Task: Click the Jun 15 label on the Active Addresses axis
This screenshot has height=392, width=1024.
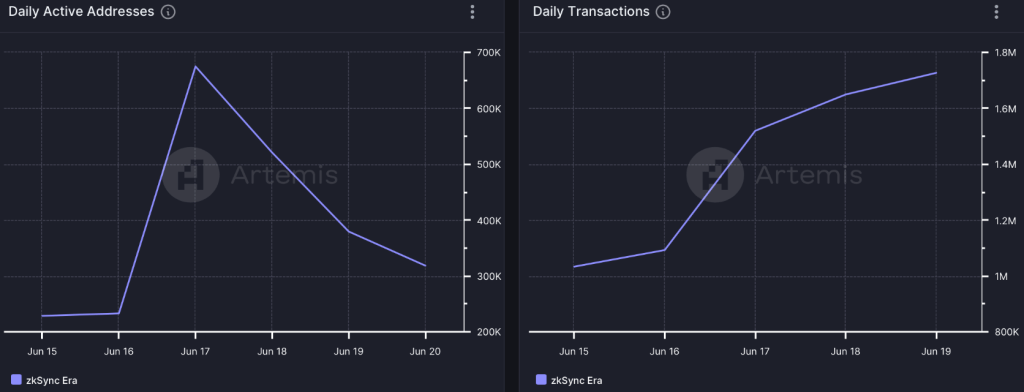Action: (42, 351)
